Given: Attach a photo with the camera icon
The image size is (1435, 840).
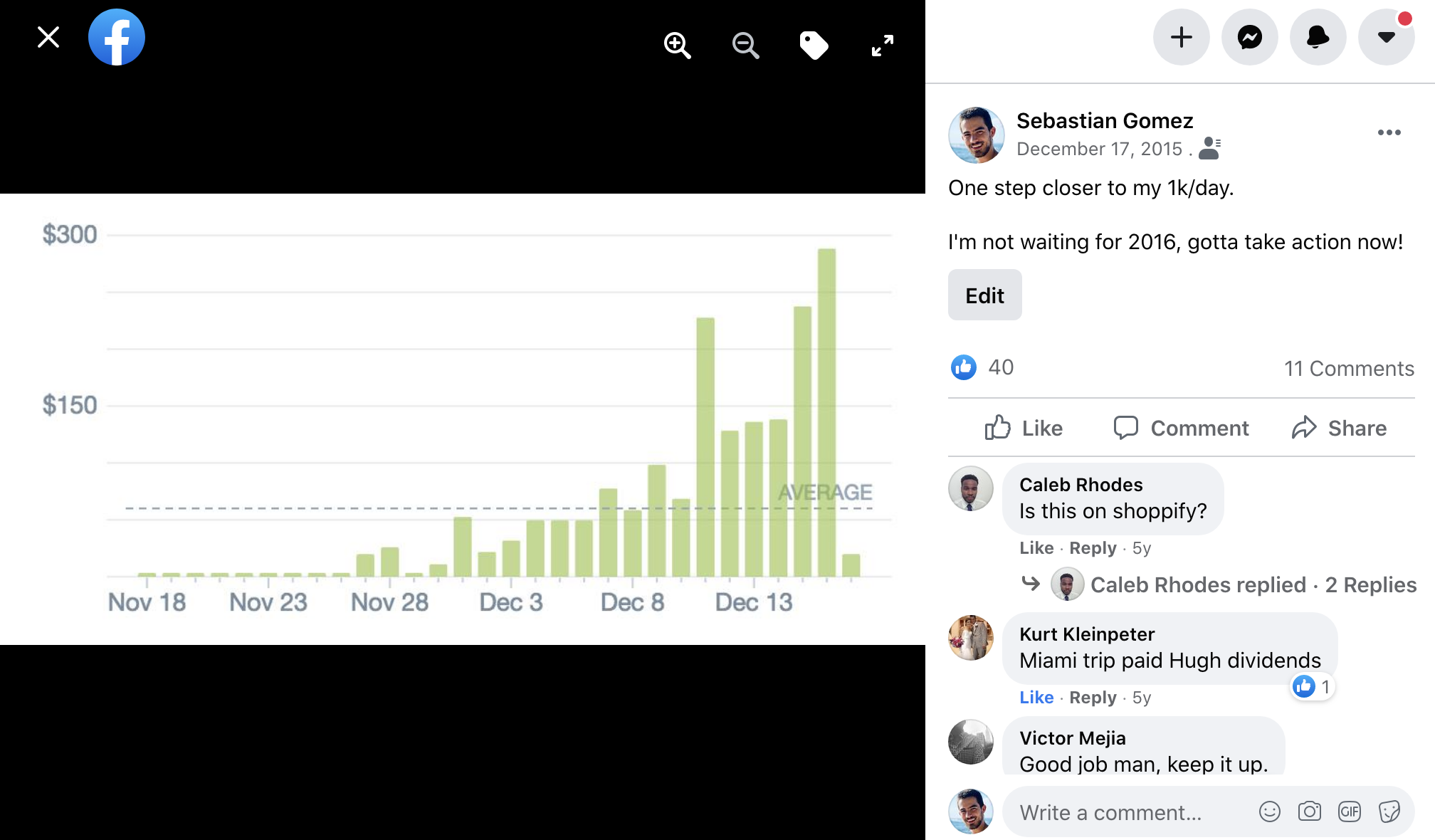Looking at the screenshot, I should [x=1309, y=812].
